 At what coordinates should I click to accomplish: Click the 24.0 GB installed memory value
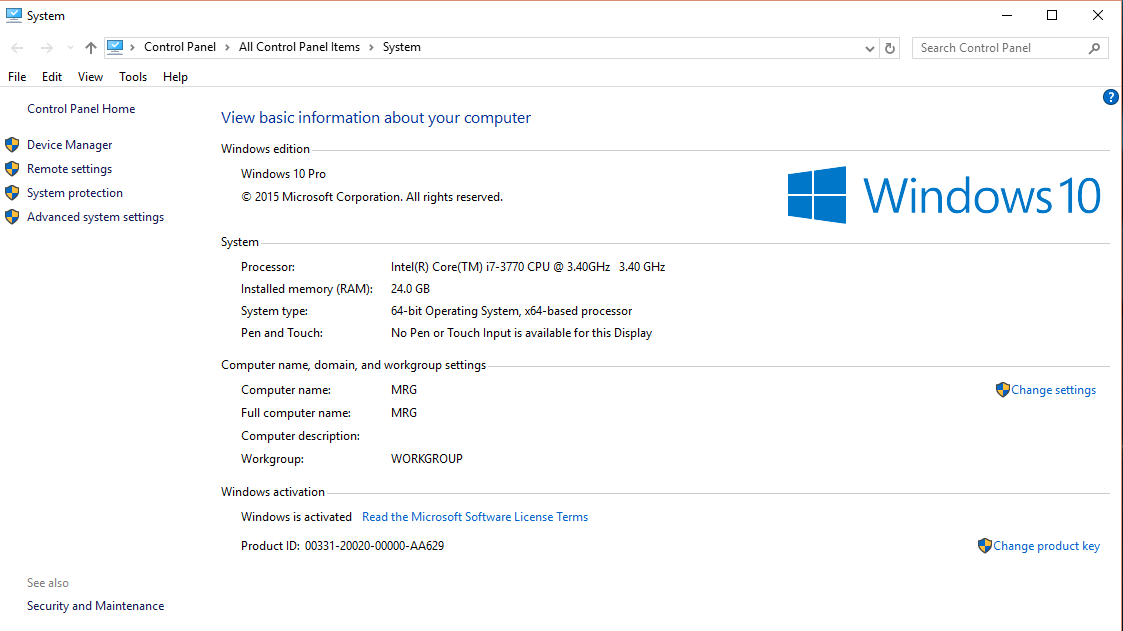410,289
